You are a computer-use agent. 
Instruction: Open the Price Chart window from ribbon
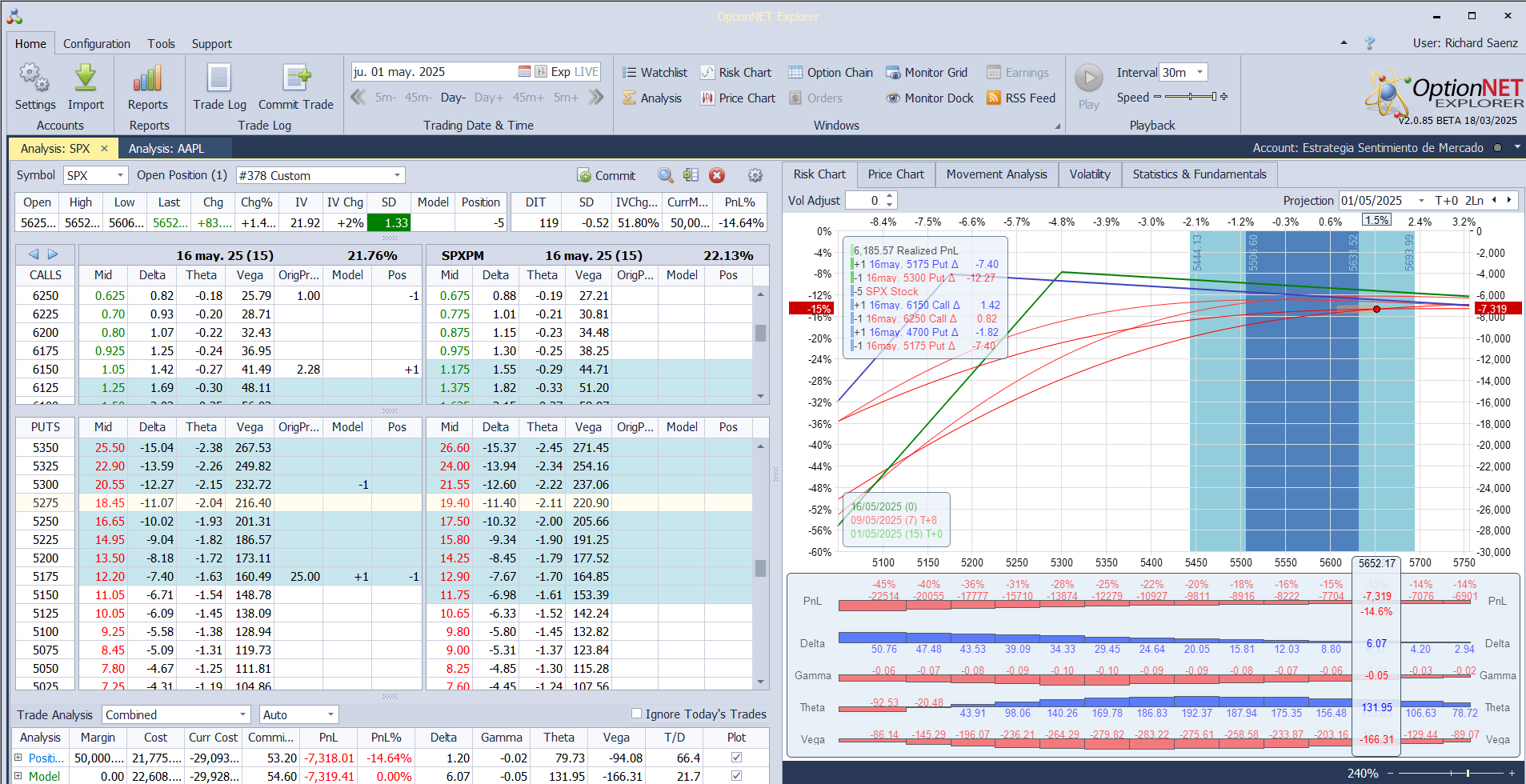738,98
